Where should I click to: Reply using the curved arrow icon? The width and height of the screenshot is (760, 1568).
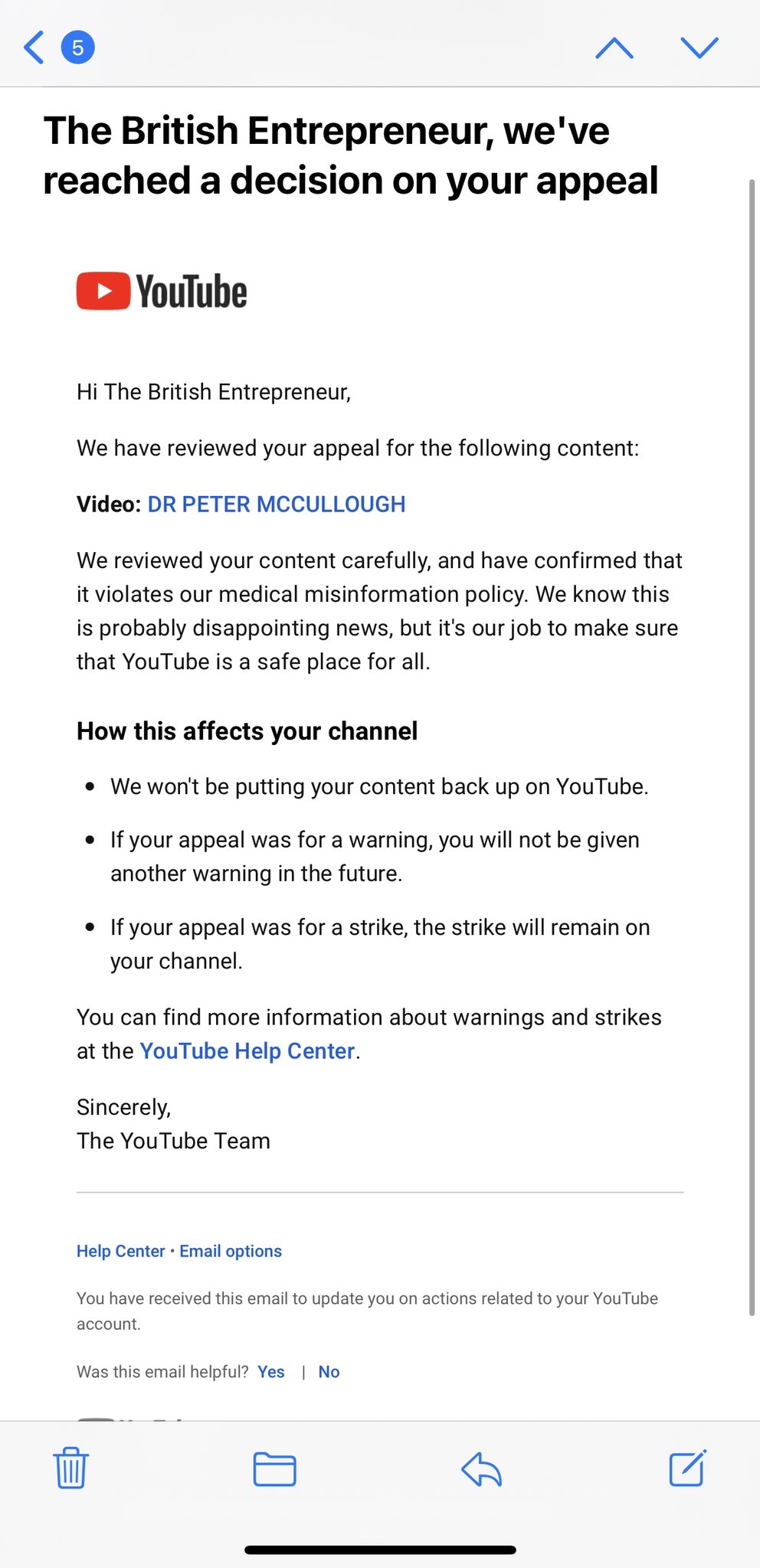click(481, 1468)
